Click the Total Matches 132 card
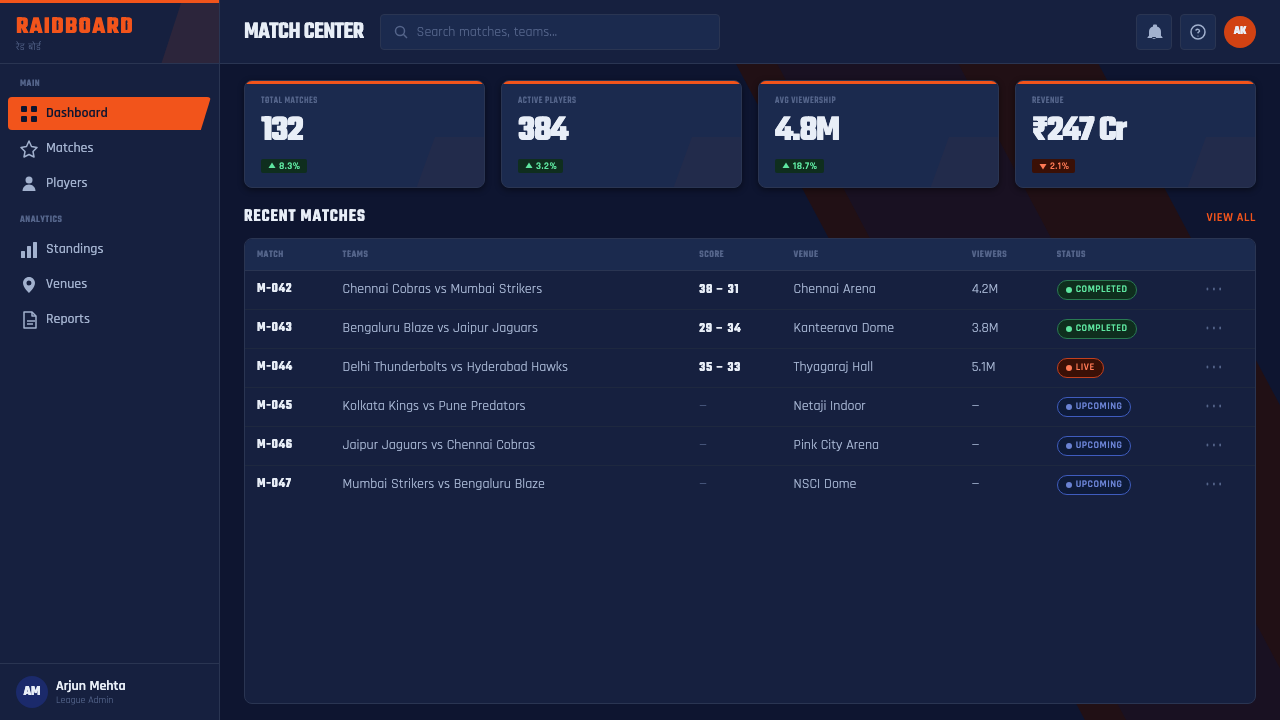The width and height of the screenshot is (1280, 720). (x=364, y=134)
